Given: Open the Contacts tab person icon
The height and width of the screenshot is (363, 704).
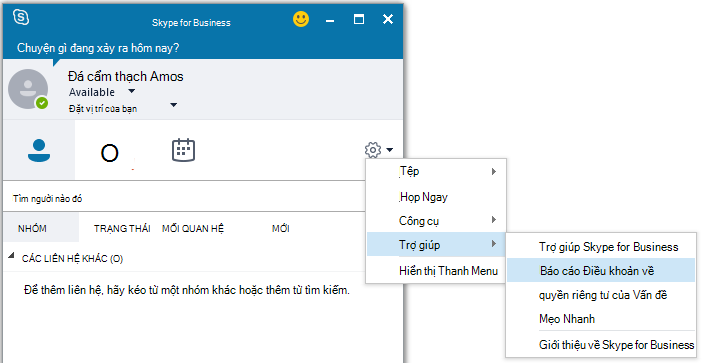Looking at the screenshot, I should (39, 151).
